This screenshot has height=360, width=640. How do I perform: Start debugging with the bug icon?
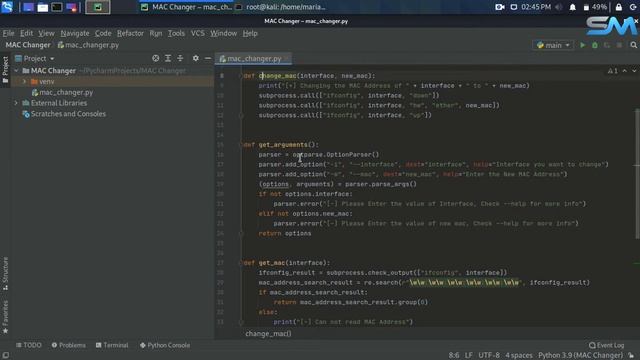595,45
